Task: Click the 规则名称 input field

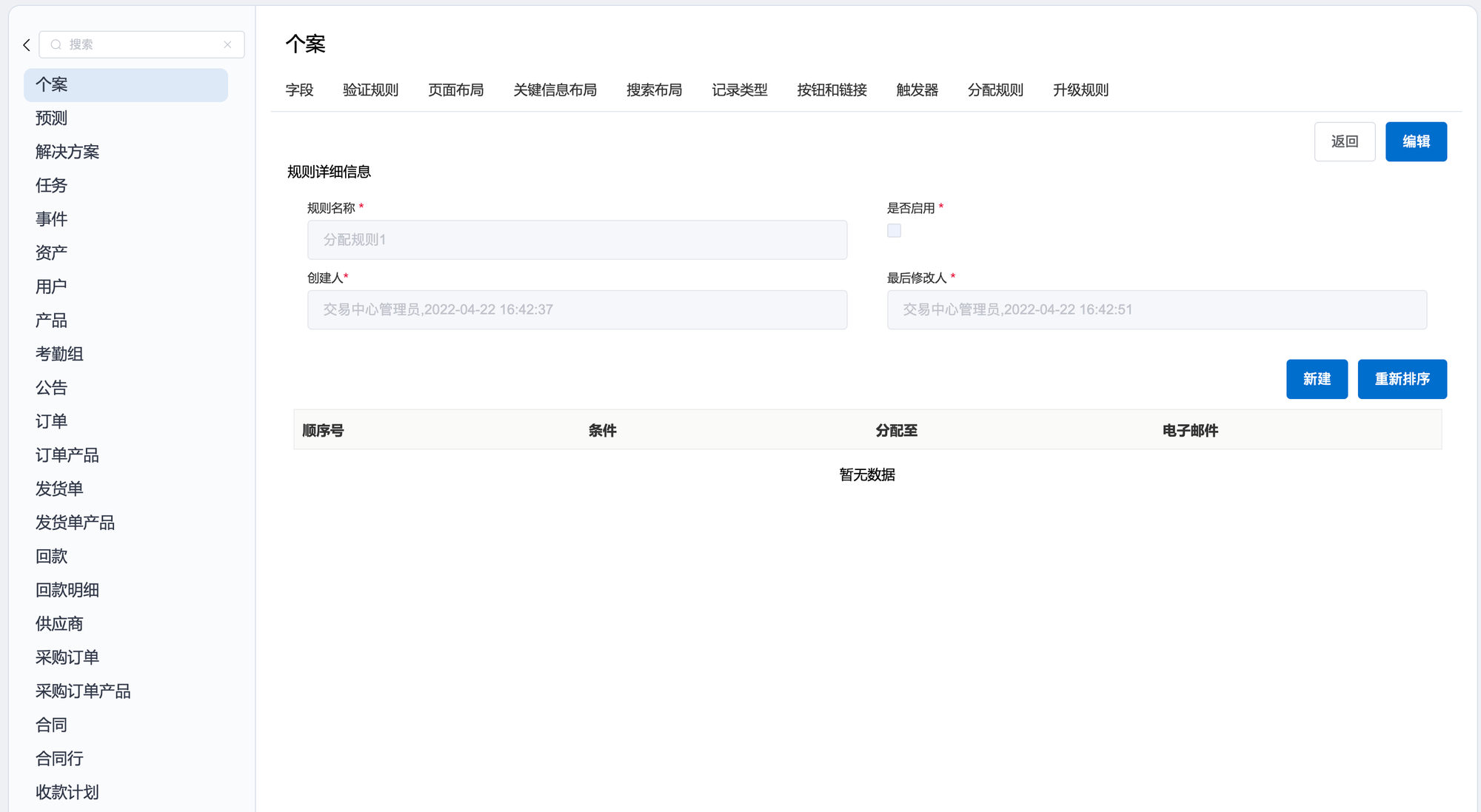Action: [x=577, y=240]
